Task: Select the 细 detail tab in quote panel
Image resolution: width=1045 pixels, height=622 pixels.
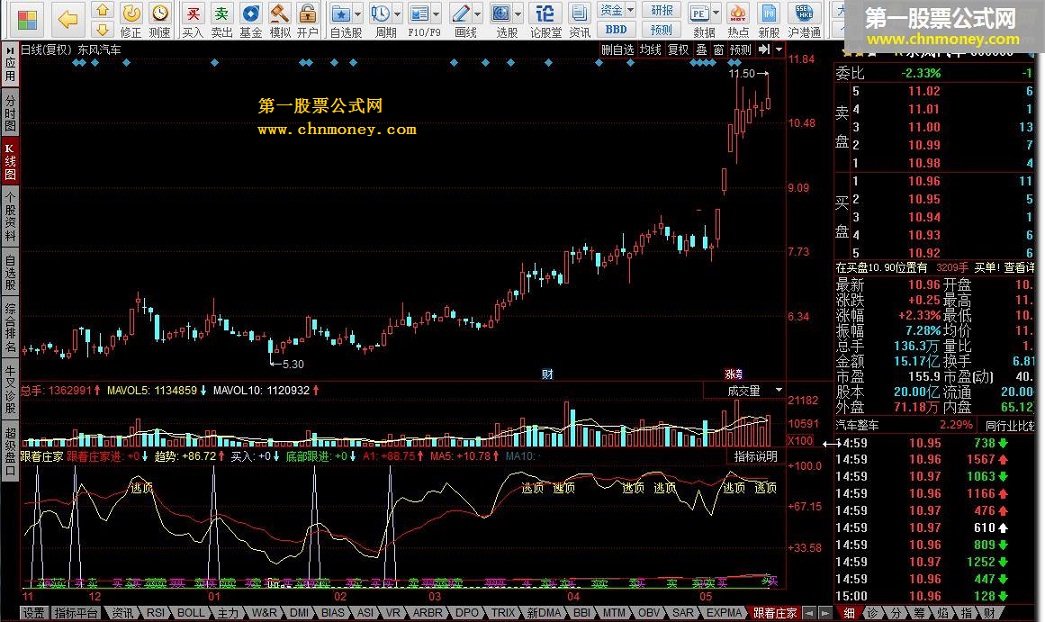Action: [x=849, y=613]
